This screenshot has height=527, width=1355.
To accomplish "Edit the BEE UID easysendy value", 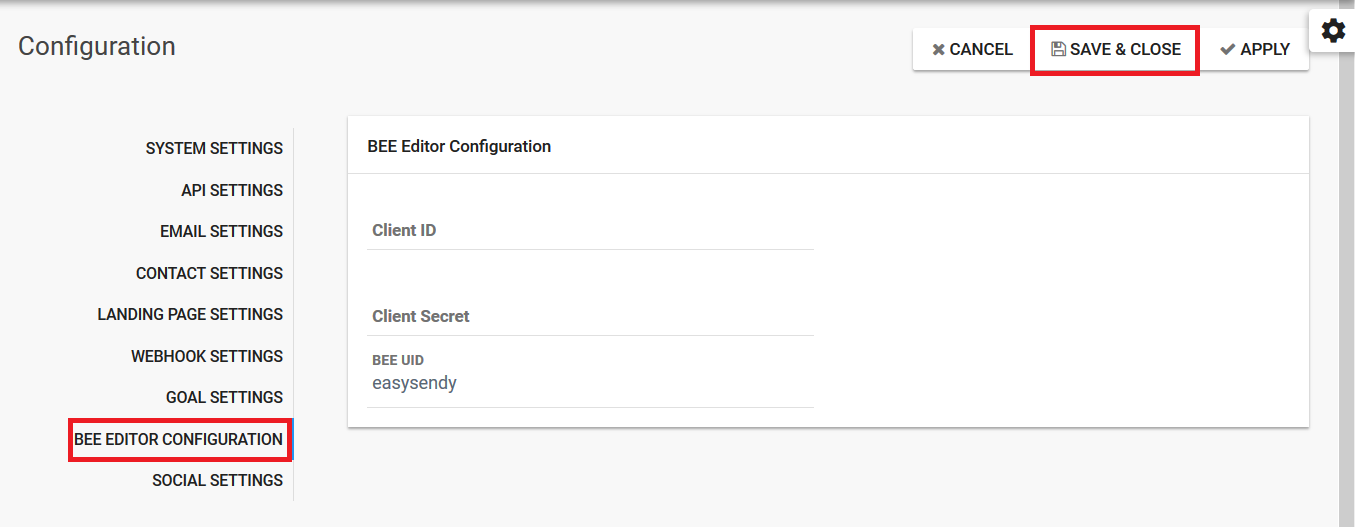I will (591, 383).
